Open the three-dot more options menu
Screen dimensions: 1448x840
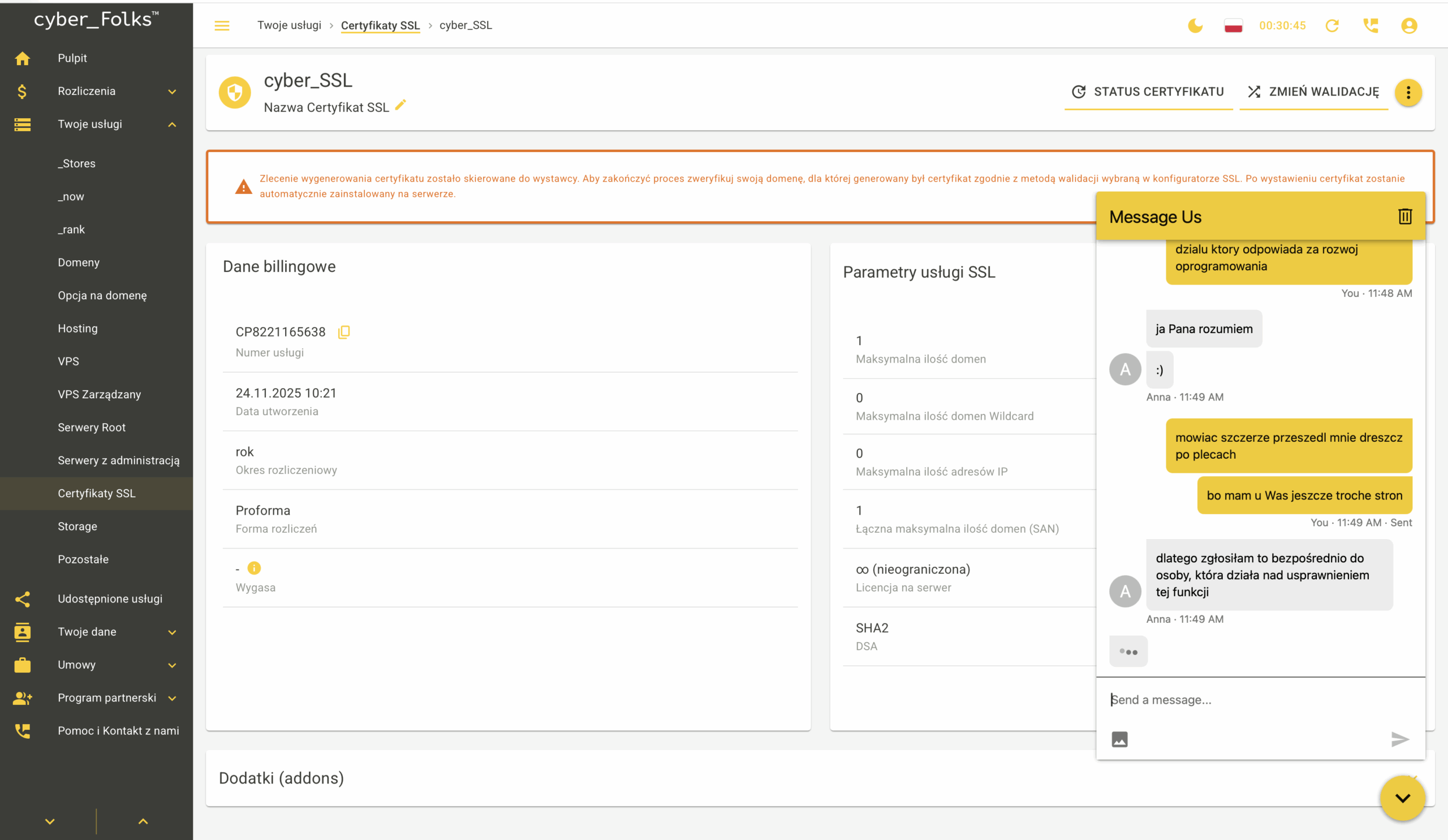[x=1408, y=92]
